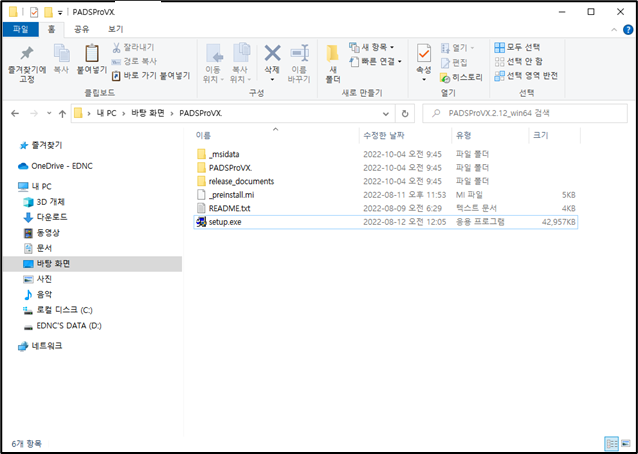Click the History icon in Open group
Viewport: 638px width, 454px height.
pos(445,78)
